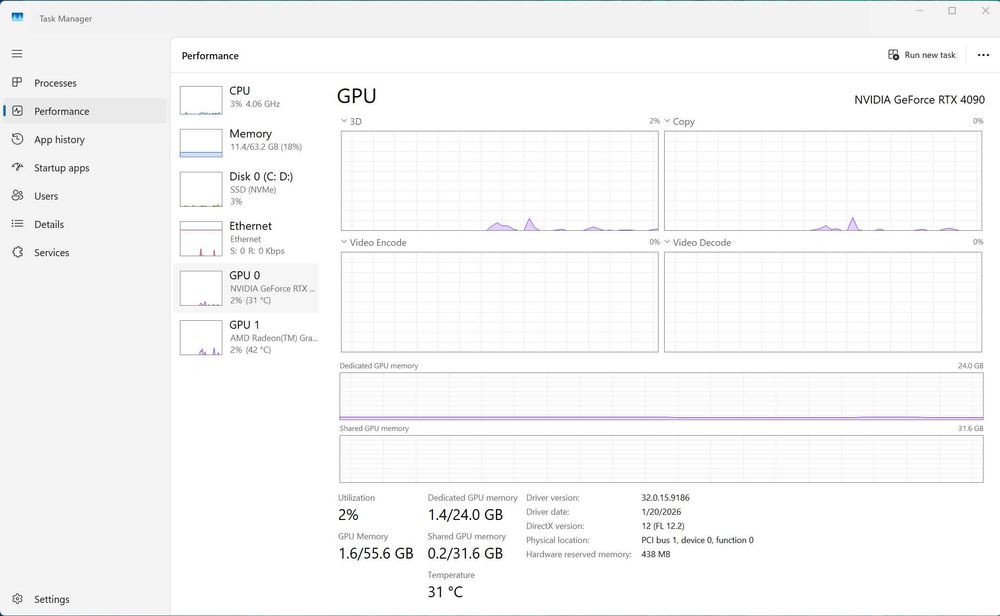Click the NVIDIA GeForce RTX 4090 title

click(920, 99)
